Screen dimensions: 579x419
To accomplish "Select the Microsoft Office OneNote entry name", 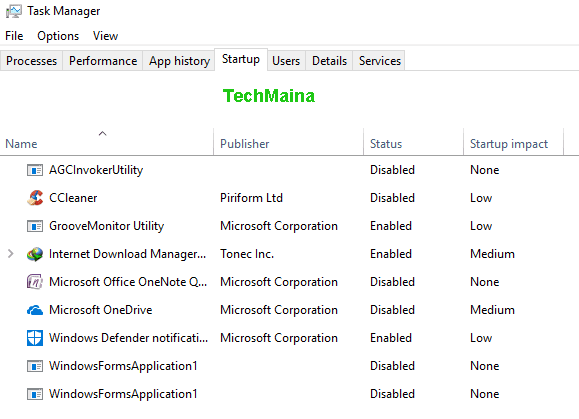I will coord(128,282).
